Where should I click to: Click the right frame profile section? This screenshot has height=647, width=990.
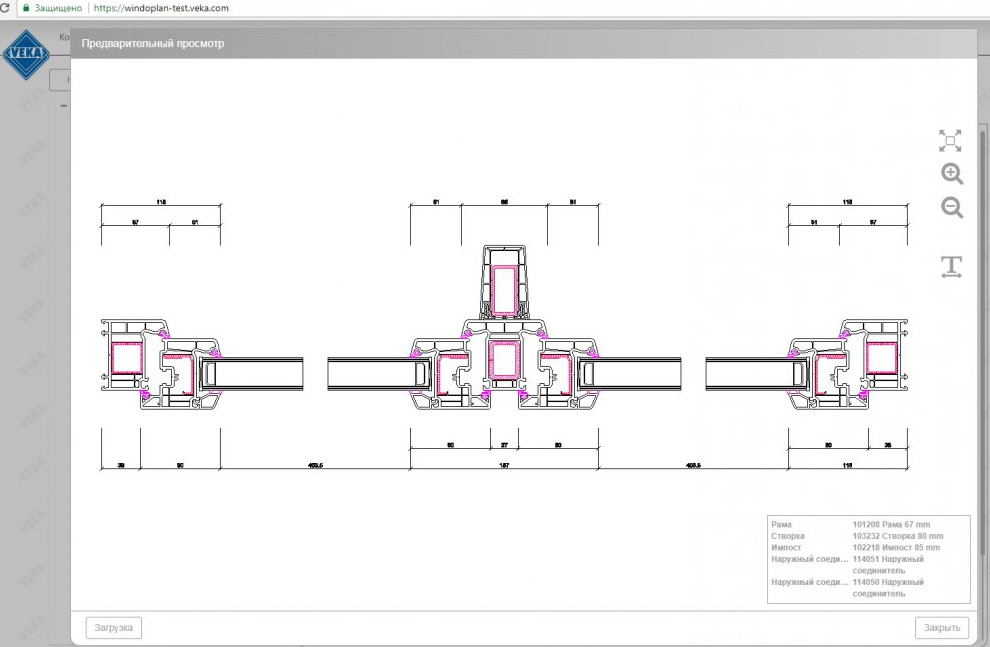pyautogui.click(x=881, y=360)
